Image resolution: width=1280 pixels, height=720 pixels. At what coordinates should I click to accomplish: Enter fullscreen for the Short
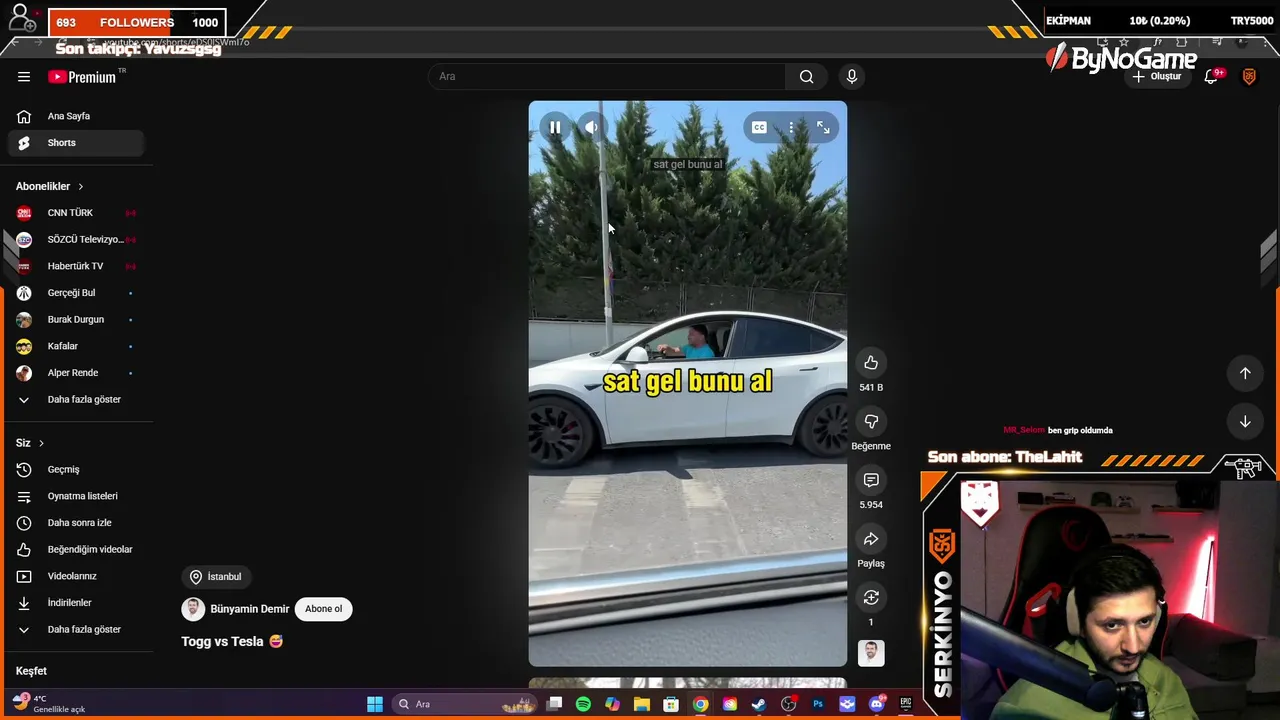click(x=823, y=127)
